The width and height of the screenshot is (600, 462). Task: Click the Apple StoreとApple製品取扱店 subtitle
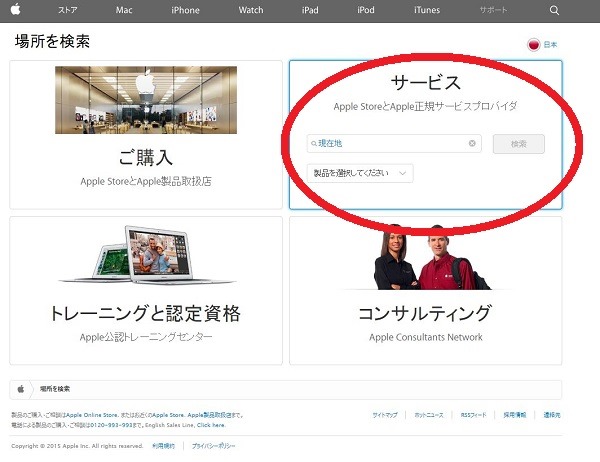(146, 181)
